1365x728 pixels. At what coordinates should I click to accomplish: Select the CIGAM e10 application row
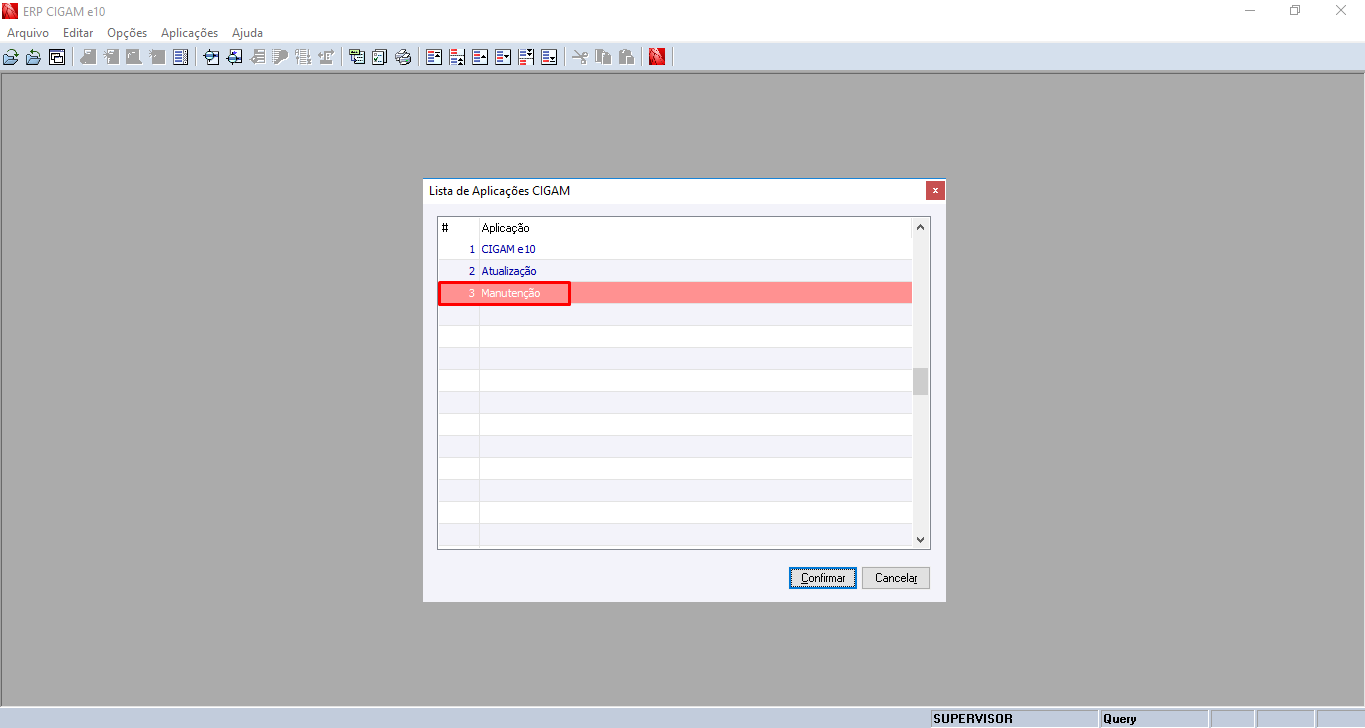tap(675, 249)
